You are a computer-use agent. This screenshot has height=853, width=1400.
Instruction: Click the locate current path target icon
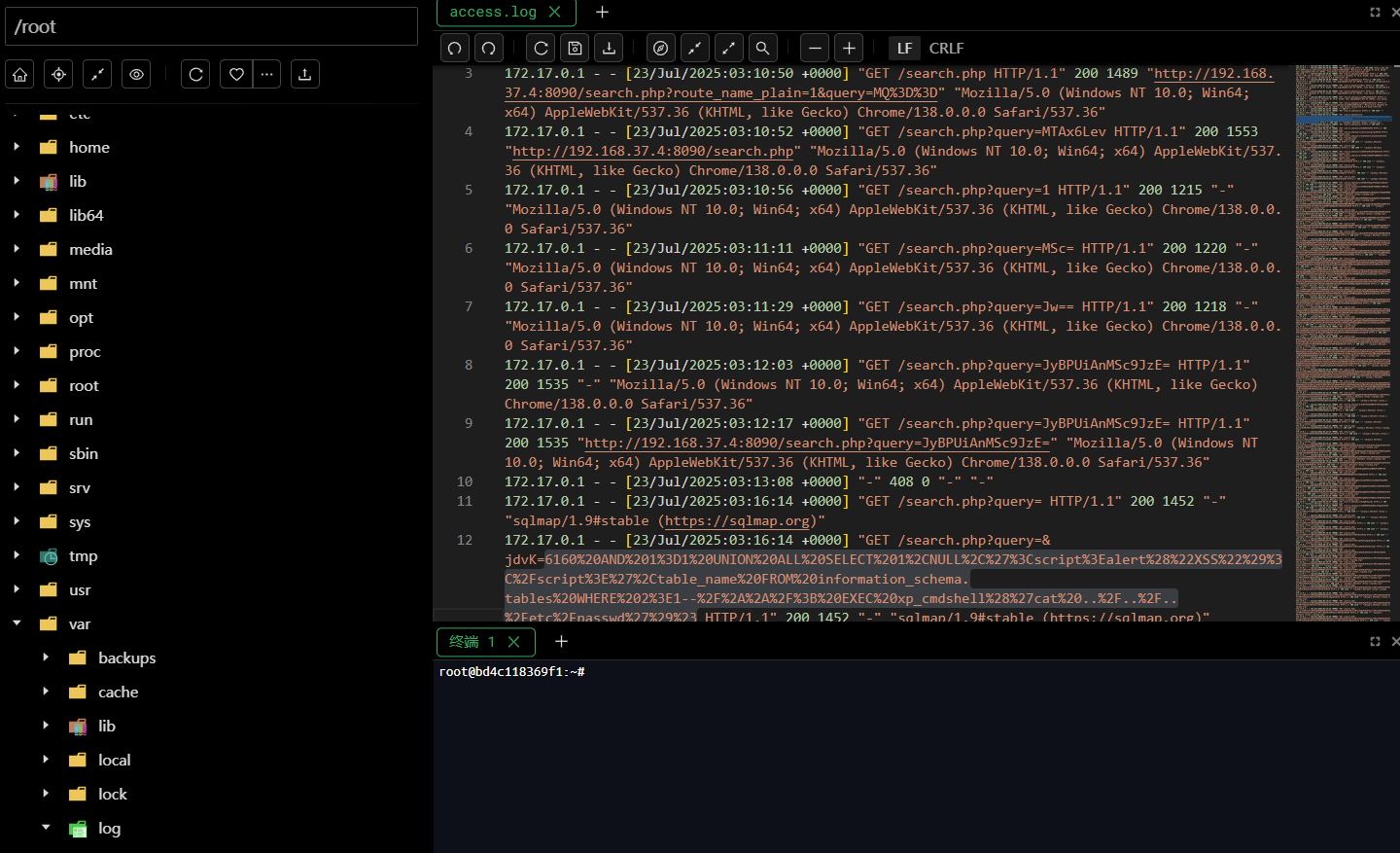click(x=59, y=74)
